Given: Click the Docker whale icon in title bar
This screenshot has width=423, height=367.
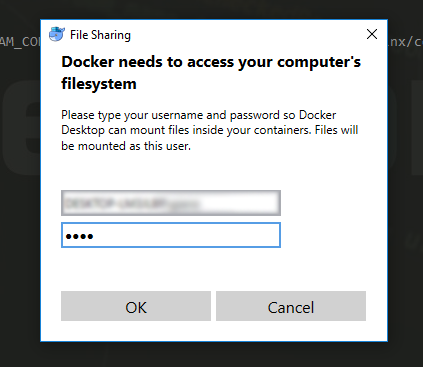Looking at the screenshot, I should coord(57,34).
